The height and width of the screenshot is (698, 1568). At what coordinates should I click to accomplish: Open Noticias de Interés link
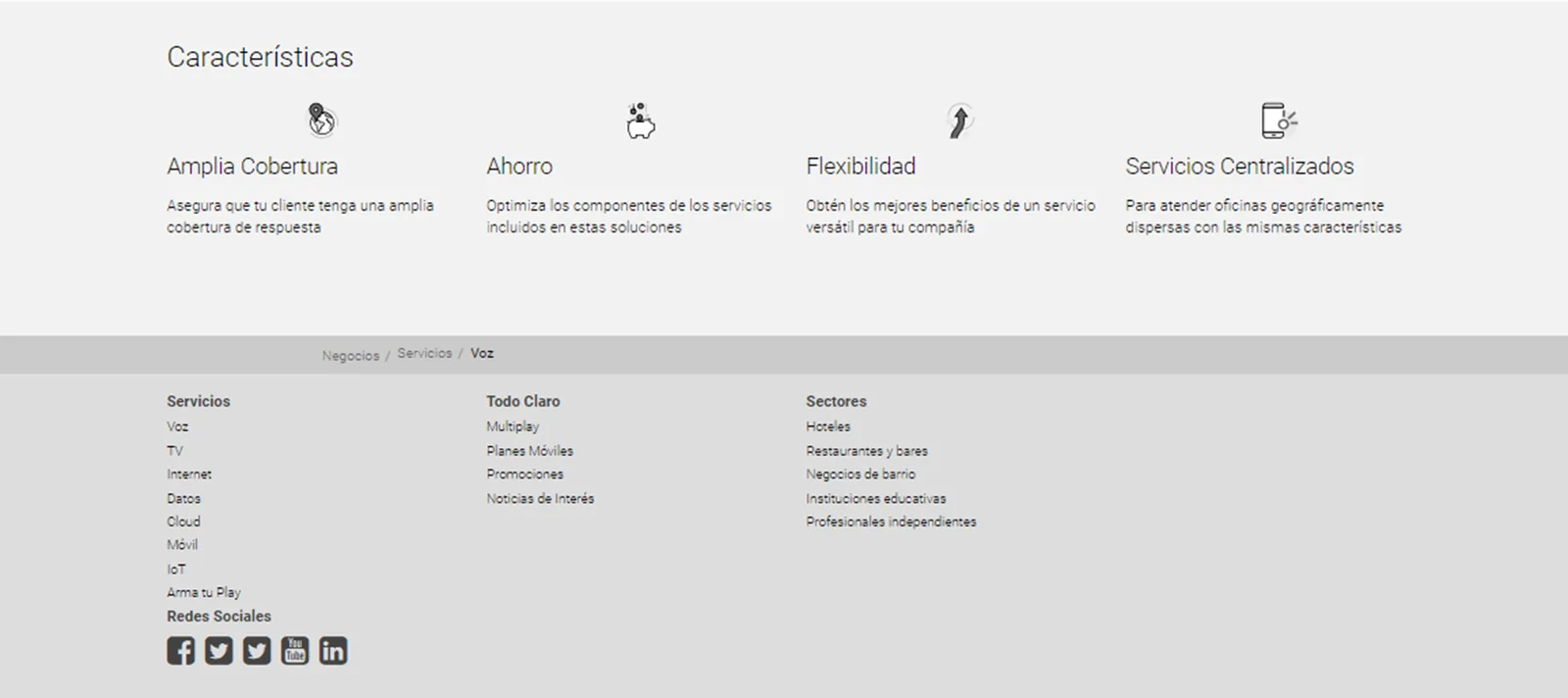(540, 498)
